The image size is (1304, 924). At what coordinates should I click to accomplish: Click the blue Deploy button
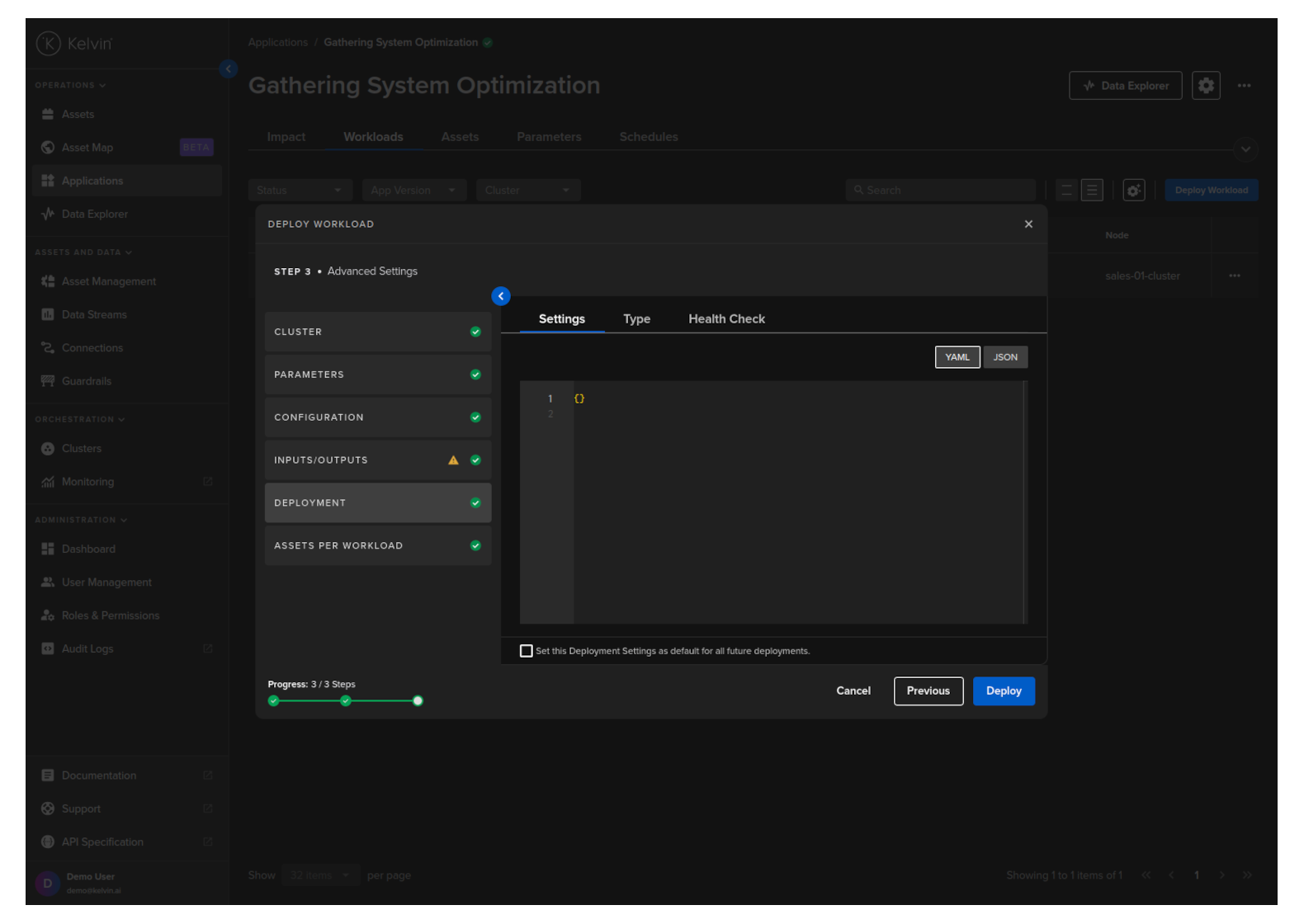coord(1004,691)
